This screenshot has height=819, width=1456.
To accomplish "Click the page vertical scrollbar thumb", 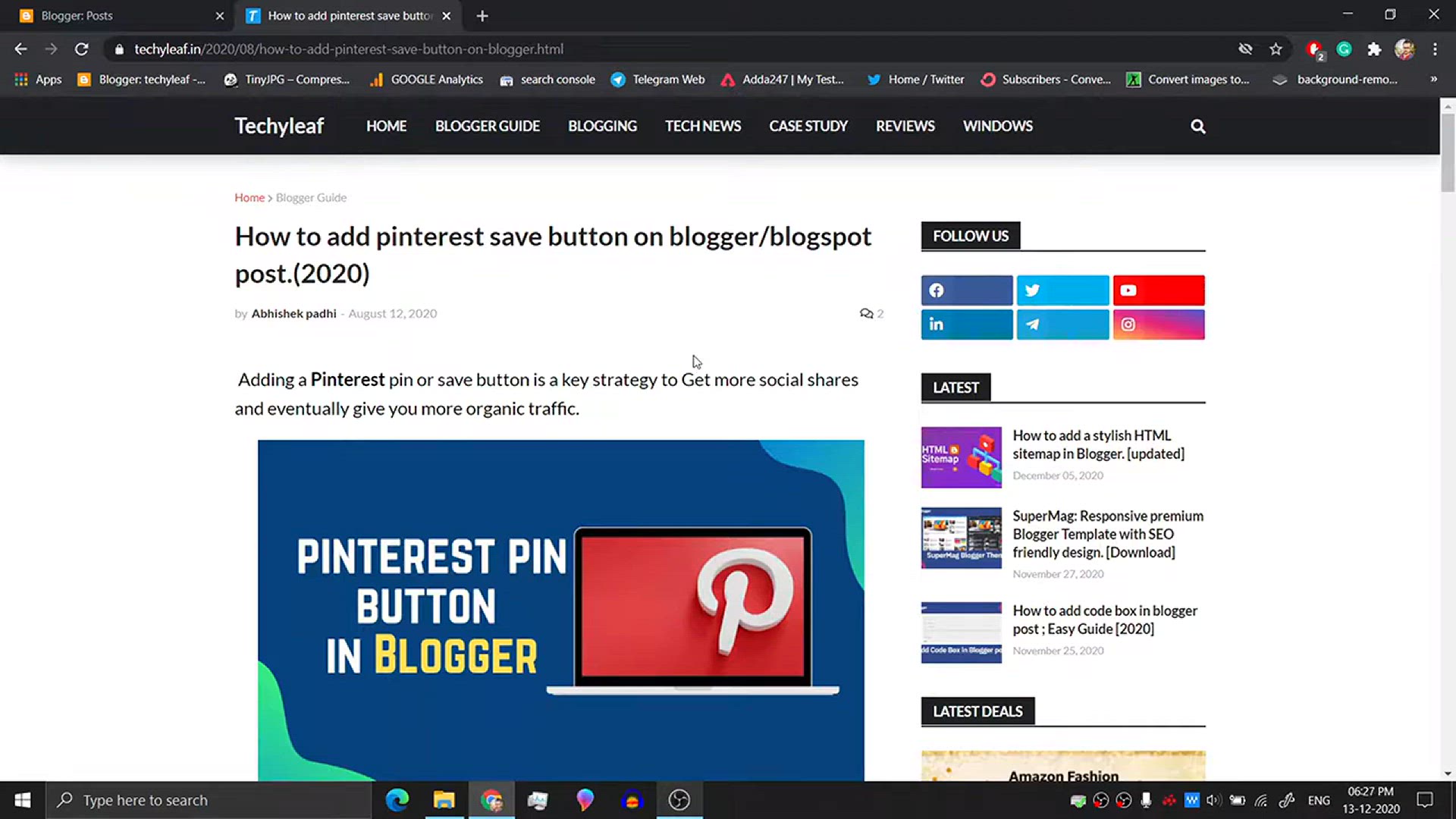I will pyautogui.click(x=1448, y=152).
